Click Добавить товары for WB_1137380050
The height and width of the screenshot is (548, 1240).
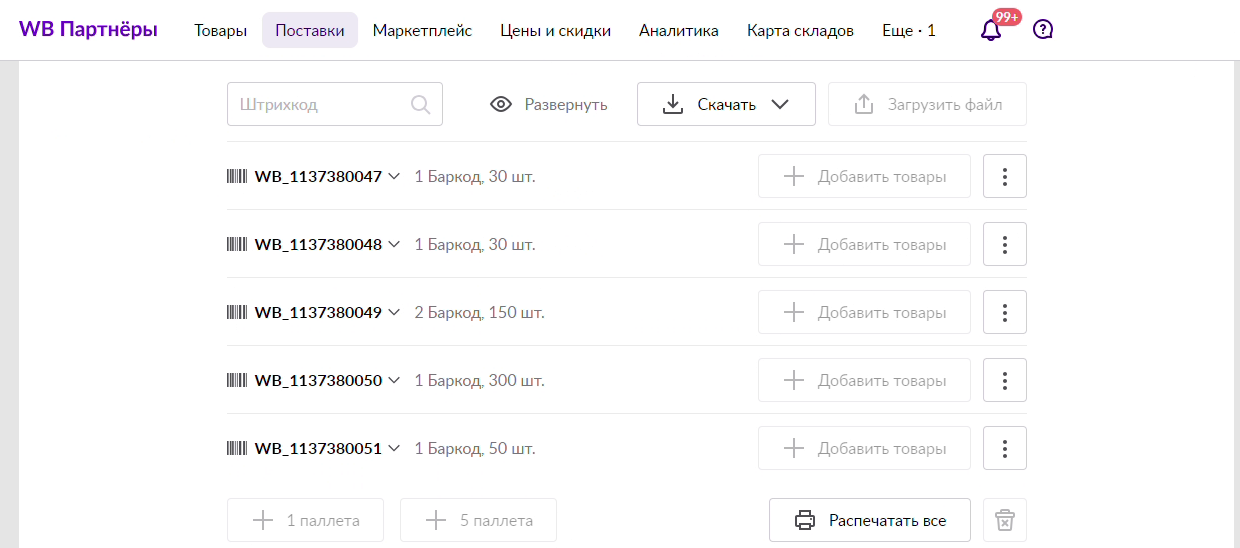tap(864, 380)
